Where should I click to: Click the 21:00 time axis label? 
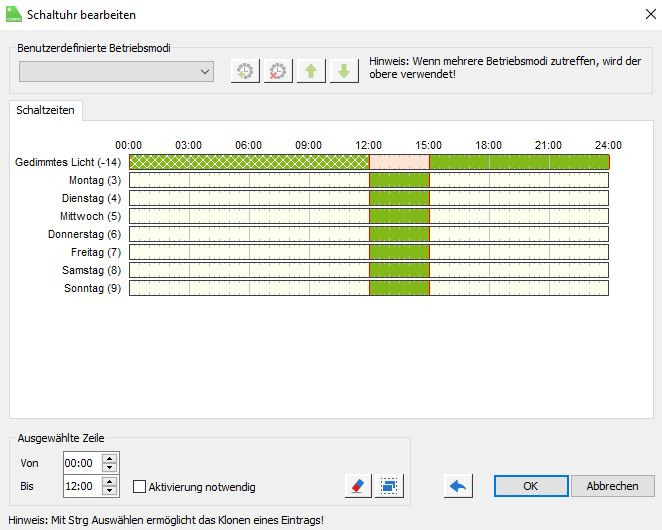pyautogui.click(x=548, y=145)
